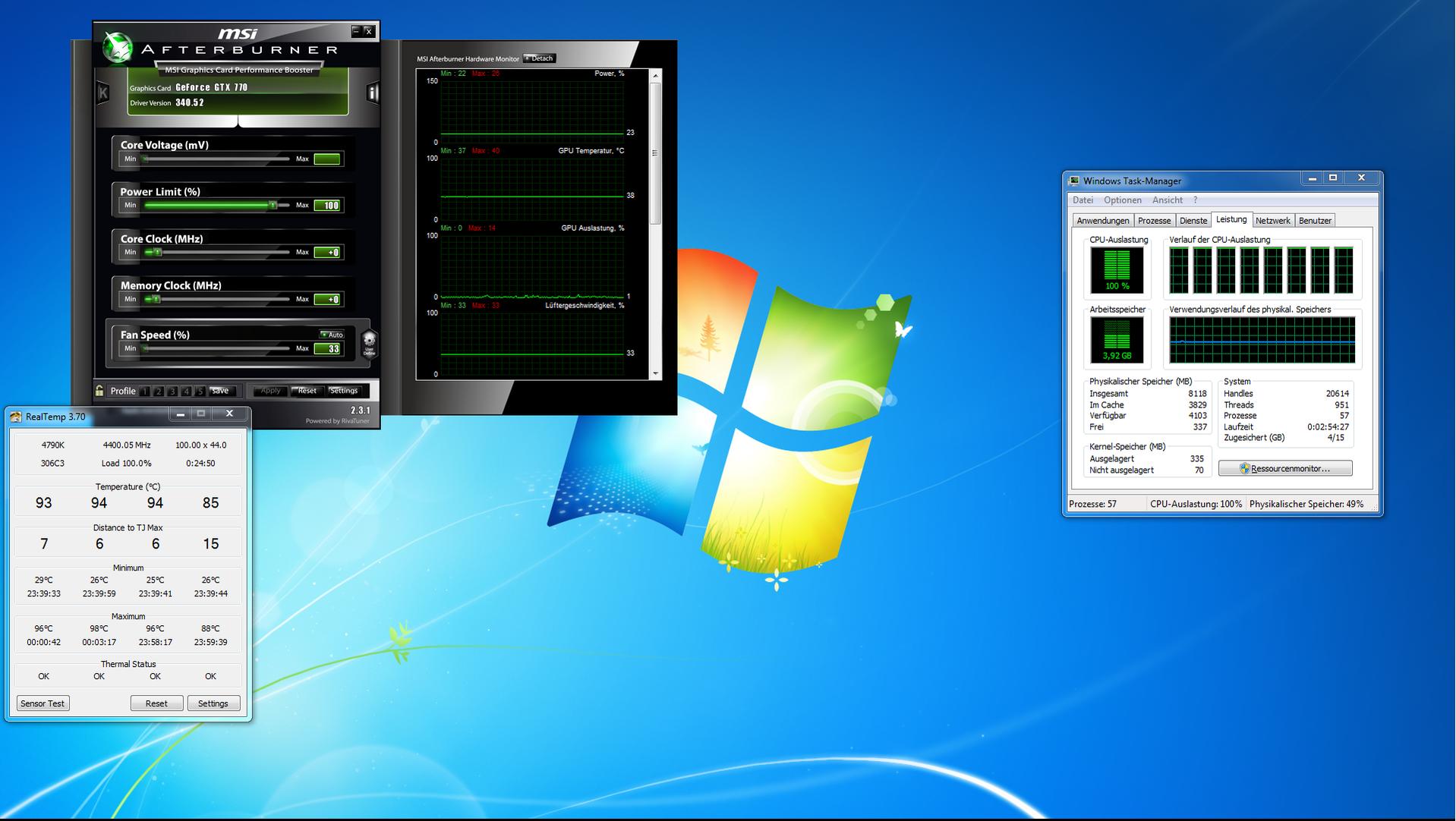Image resolution: width=1456 pixels, height=821 pixels.
Task: Open the RealTemp Settings
Action: click(x=213, y=703)
